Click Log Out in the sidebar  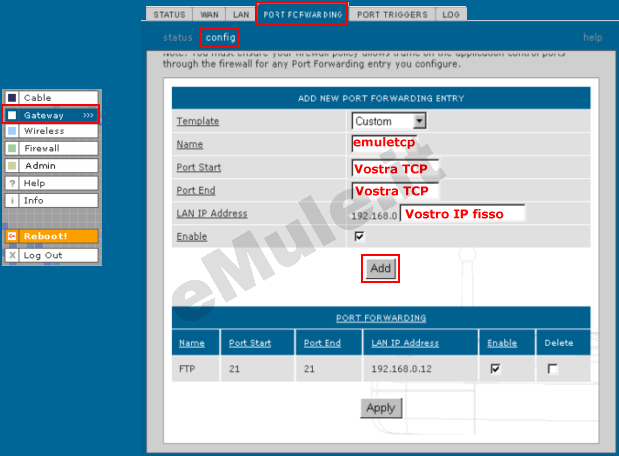[x=51, y=255]
